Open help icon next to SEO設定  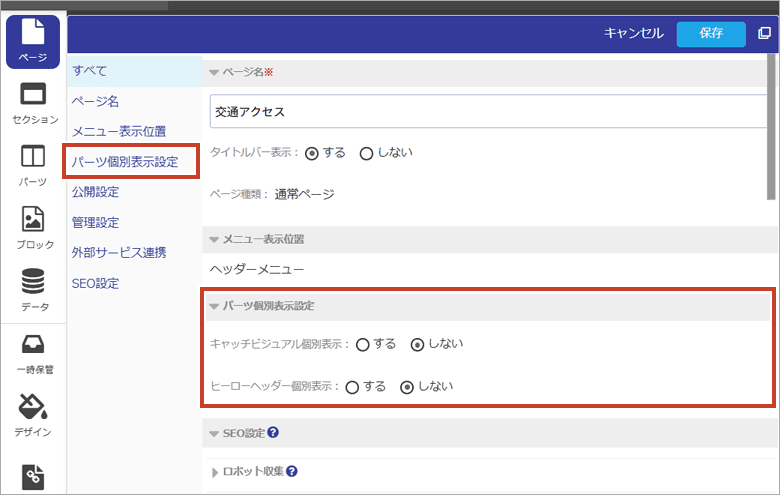[x=273, y=432]
